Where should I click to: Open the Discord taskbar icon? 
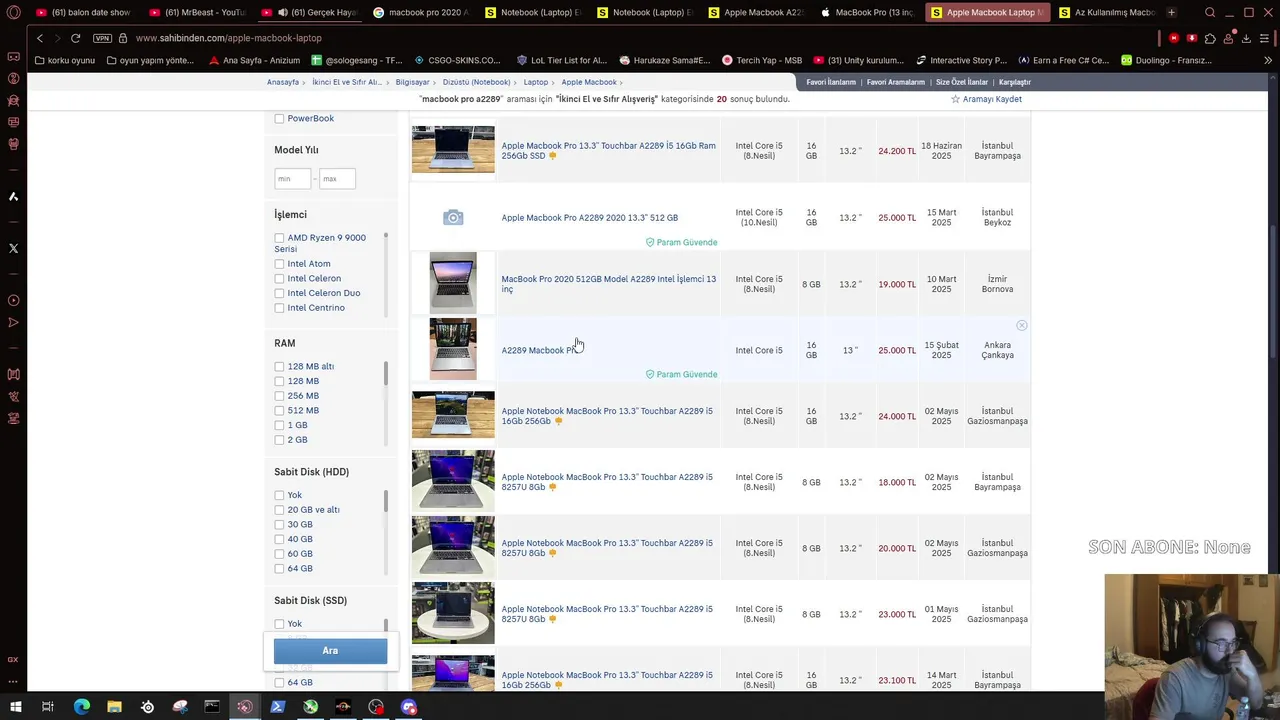409,707
